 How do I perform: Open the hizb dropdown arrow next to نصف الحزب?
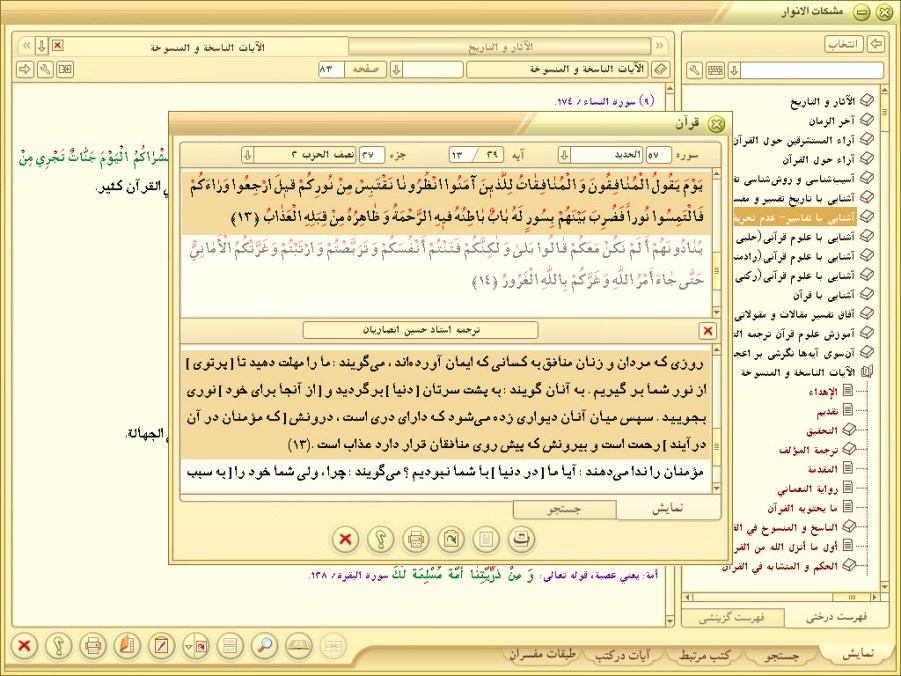point(247,155)
